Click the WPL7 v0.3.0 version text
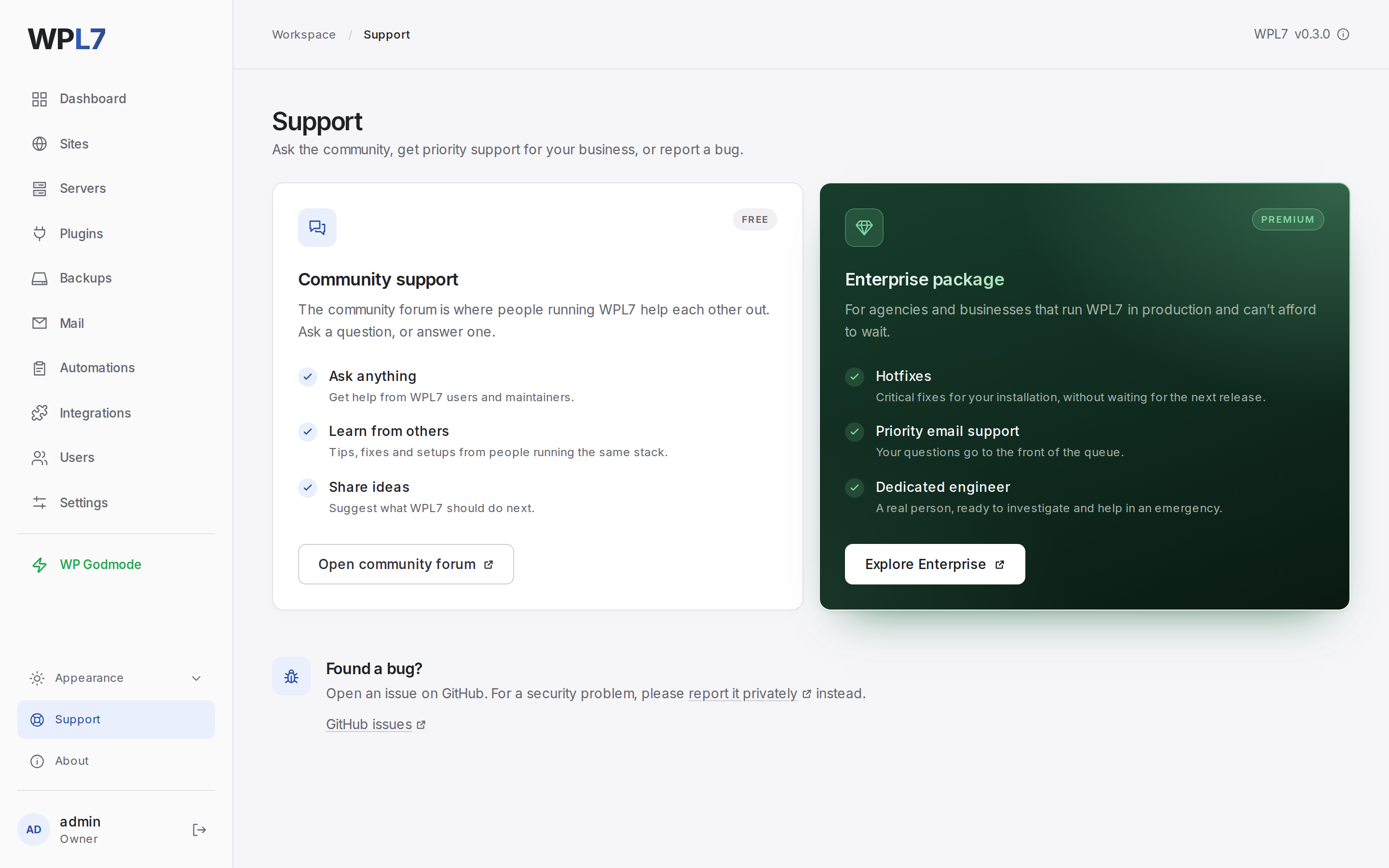Screen dimensions: 1389x868 coord(1292,34)
